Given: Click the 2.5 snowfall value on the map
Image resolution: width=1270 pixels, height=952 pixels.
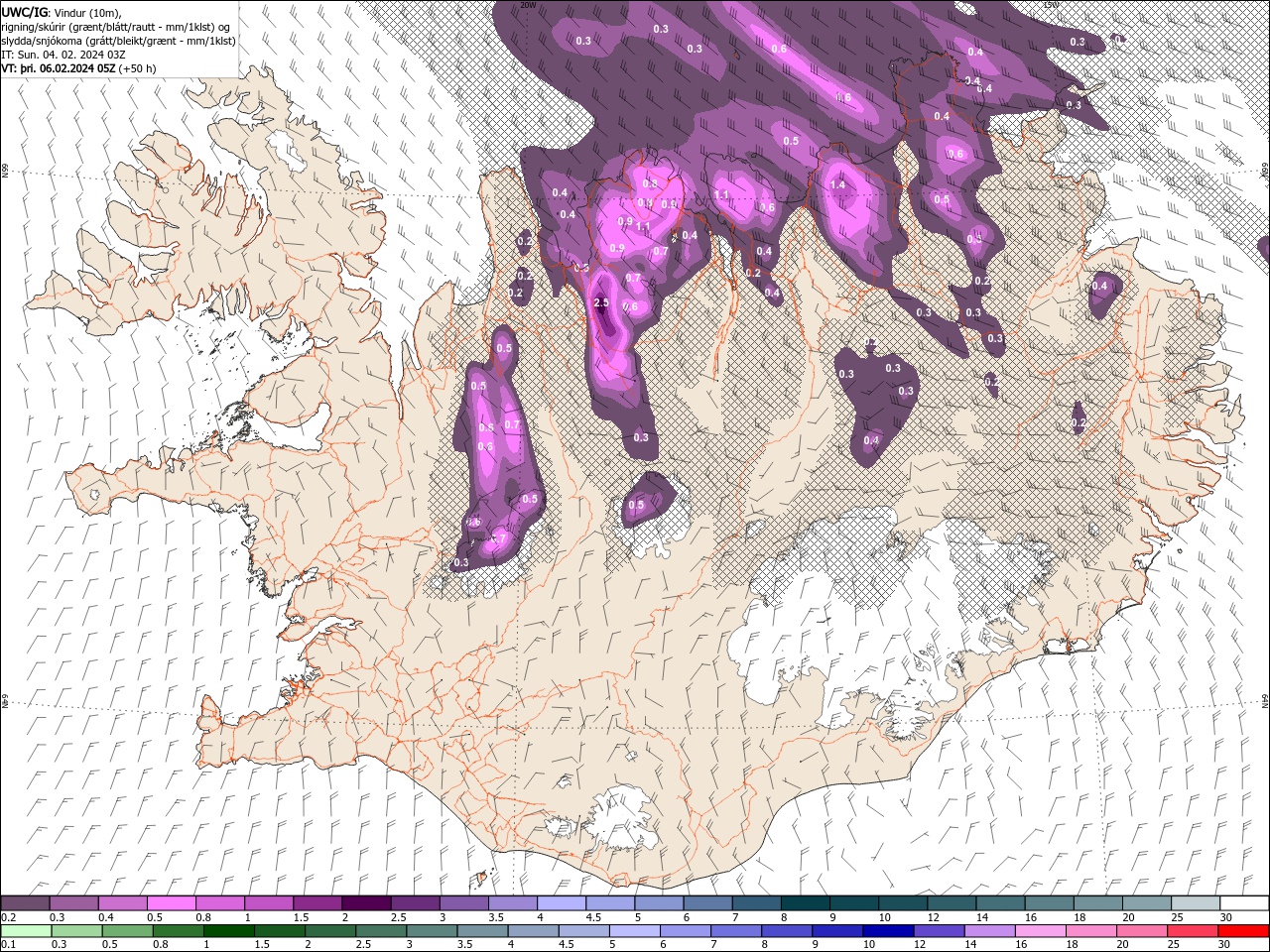Looking at the screenshot, I should point(600,302).
